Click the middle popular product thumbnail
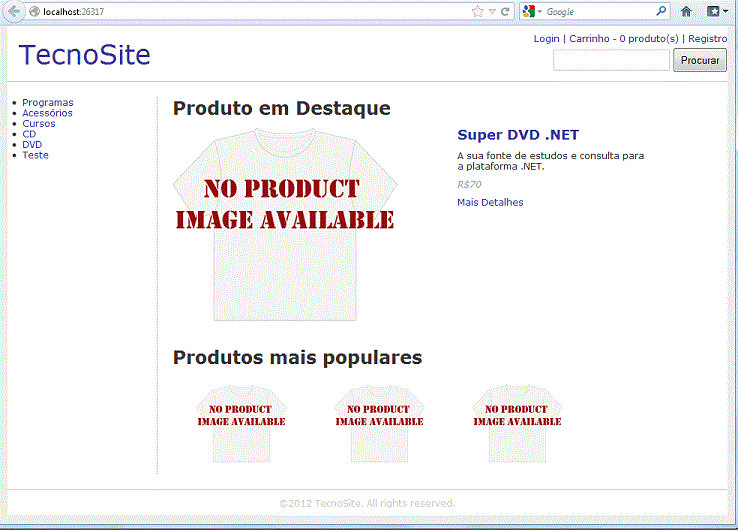The image size is (738, 530). 379,424
